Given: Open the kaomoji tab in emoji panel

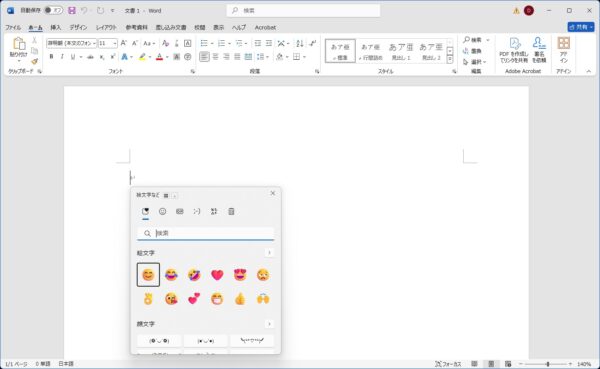Looking at the screenshot, I should point(197,211).
